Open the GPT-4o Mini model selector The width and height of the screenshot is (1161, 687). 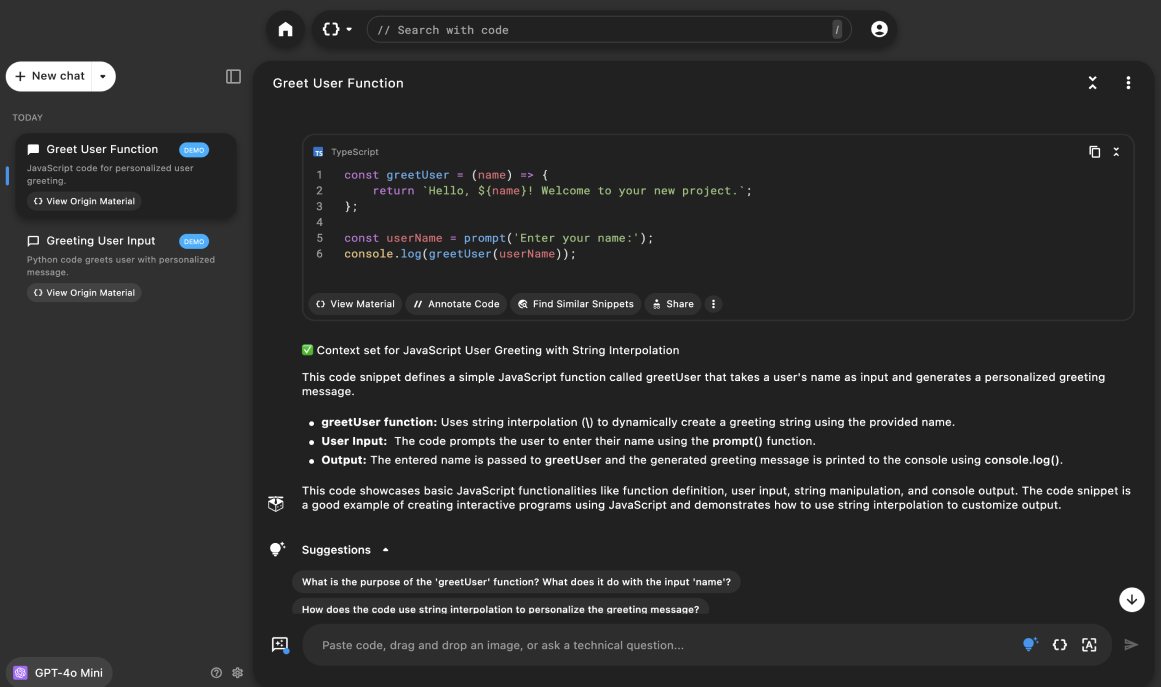coord(59,673)
